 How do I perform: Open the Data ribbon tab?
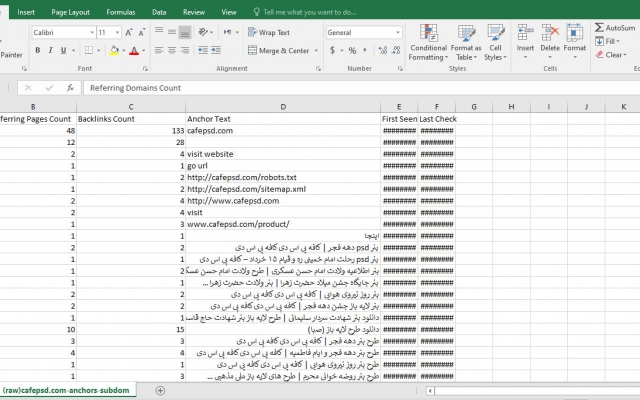point(159,12)
